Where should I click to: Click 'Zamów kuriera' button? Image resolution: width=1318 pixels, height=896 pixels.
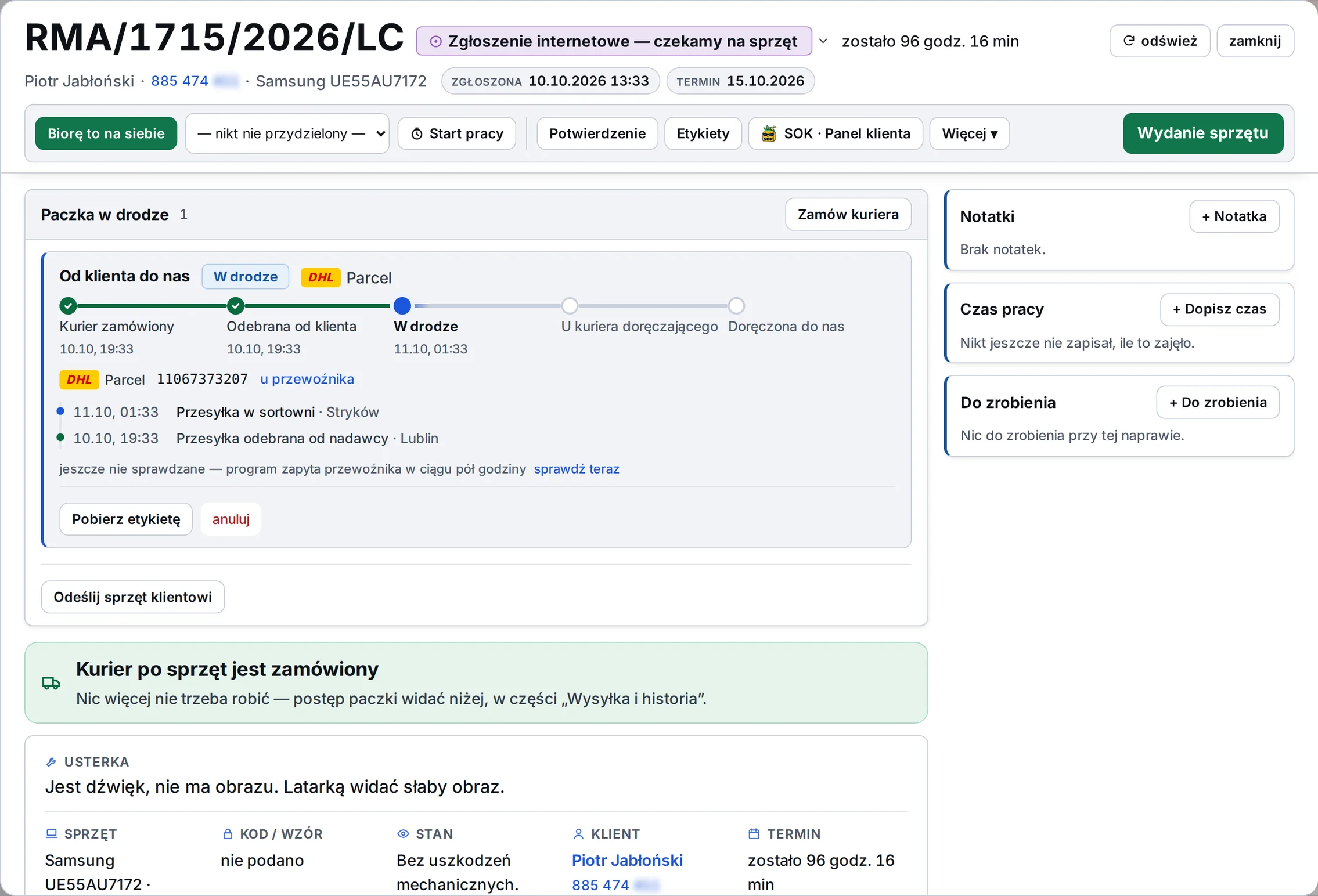coord(848,215)
